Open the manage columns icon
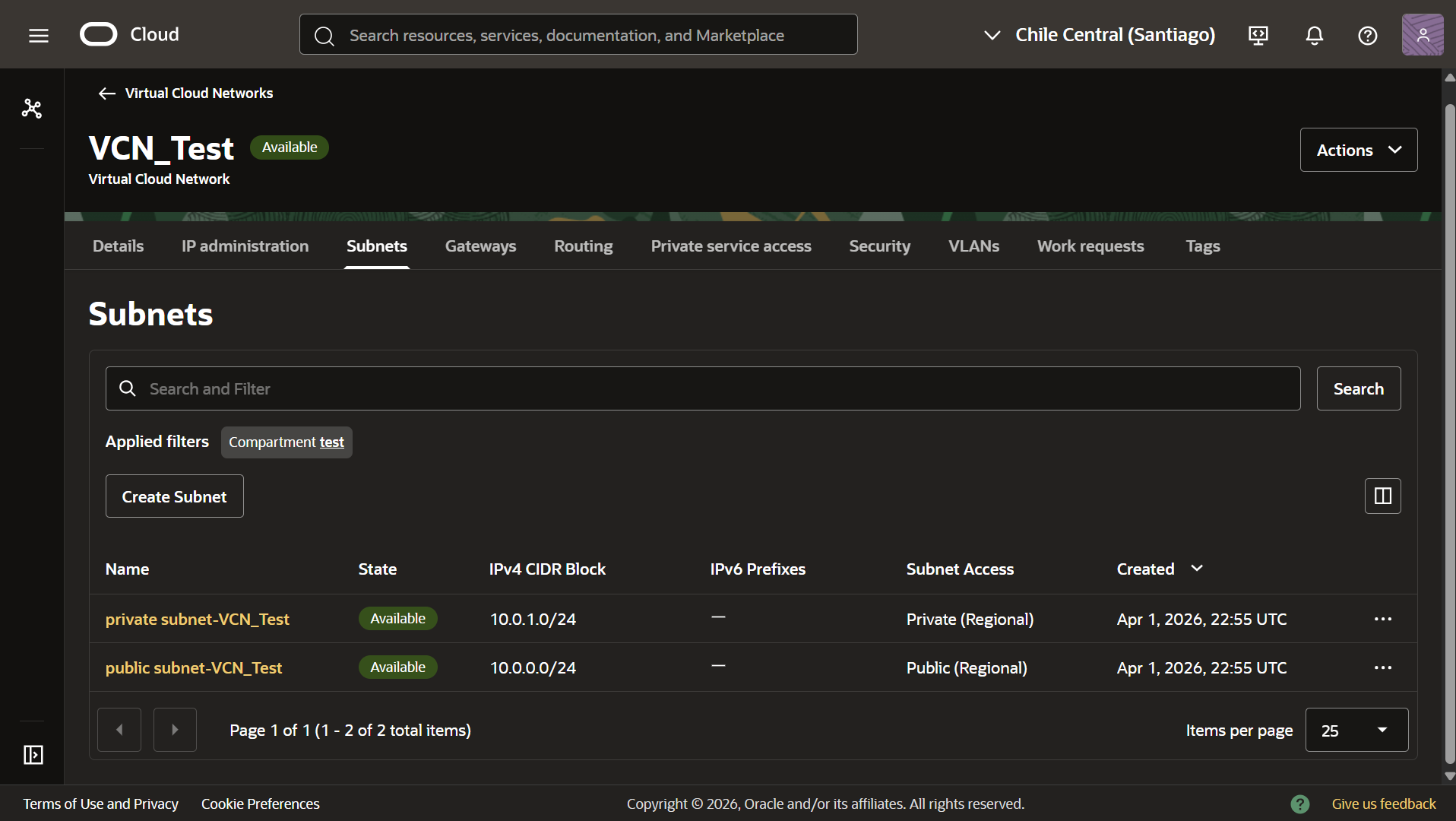Screen dimensions: 1456x821 [1383, 496]
